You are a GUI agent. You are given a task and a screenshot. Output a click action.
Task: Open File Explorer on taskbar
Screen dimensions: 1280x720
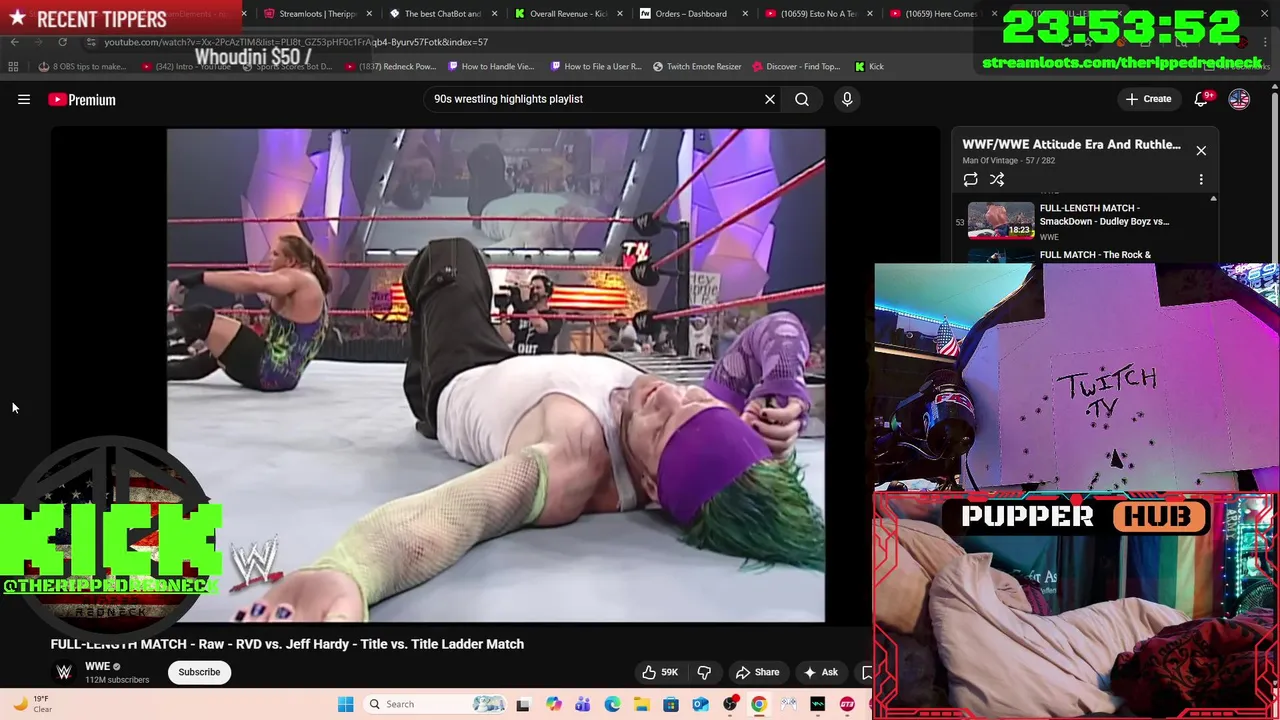(x=641, y=704)
